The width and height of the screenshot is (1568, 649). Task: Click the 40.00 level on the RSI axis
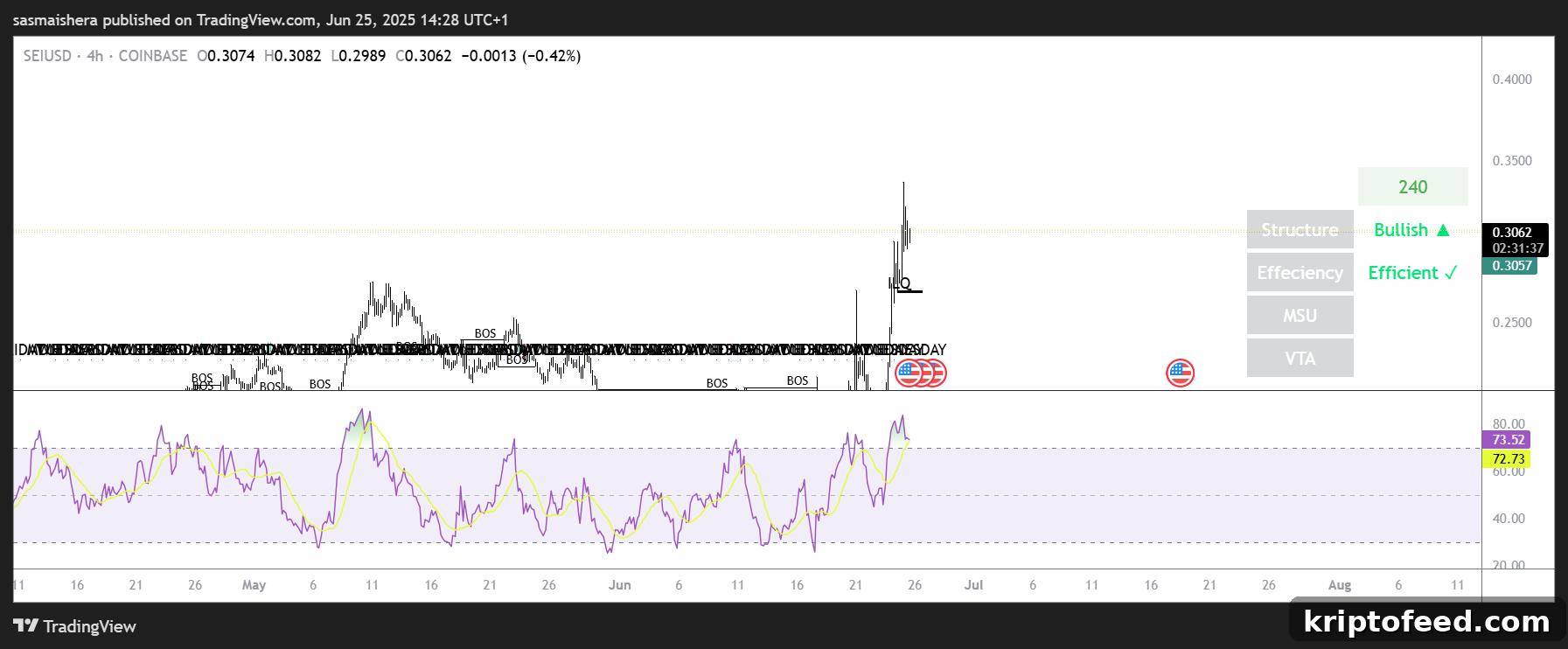[1509, 519]
